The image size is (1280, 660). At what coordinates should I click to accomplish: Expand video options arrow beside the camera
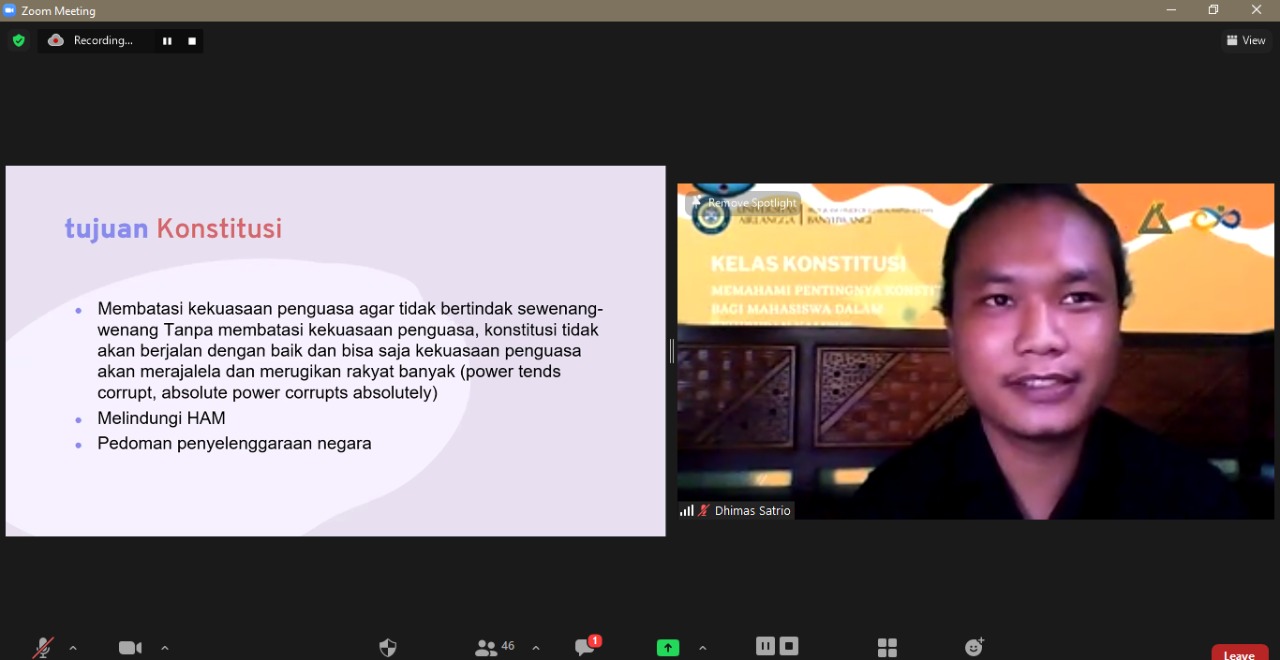click(165, 648)
